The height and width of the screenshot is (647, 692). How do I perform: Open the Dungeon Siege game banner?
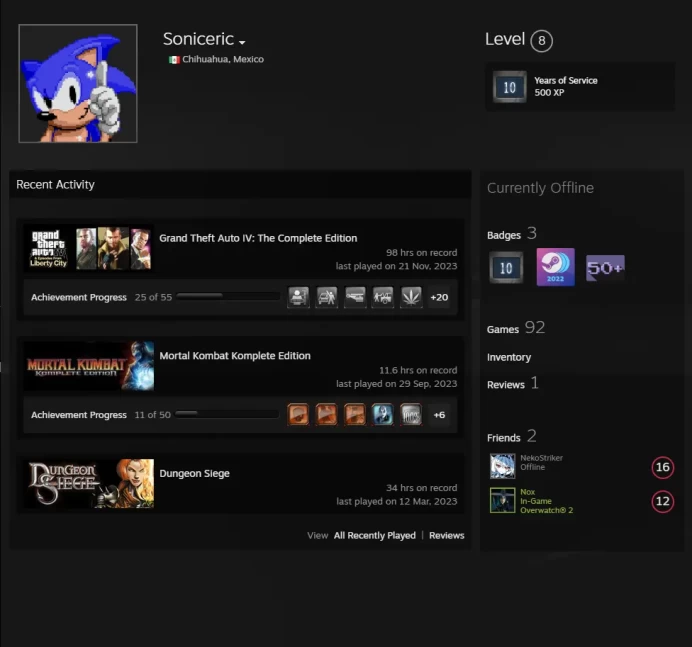pos(89,484)
